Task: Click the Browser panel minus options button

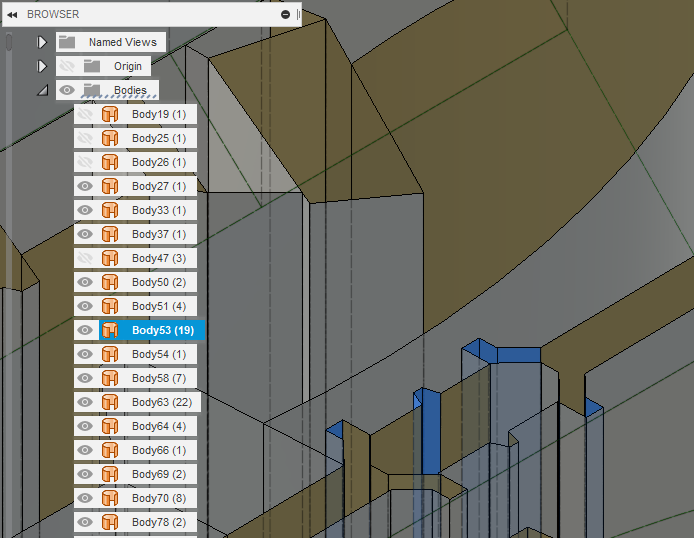Action: click(x=285, y=15)
